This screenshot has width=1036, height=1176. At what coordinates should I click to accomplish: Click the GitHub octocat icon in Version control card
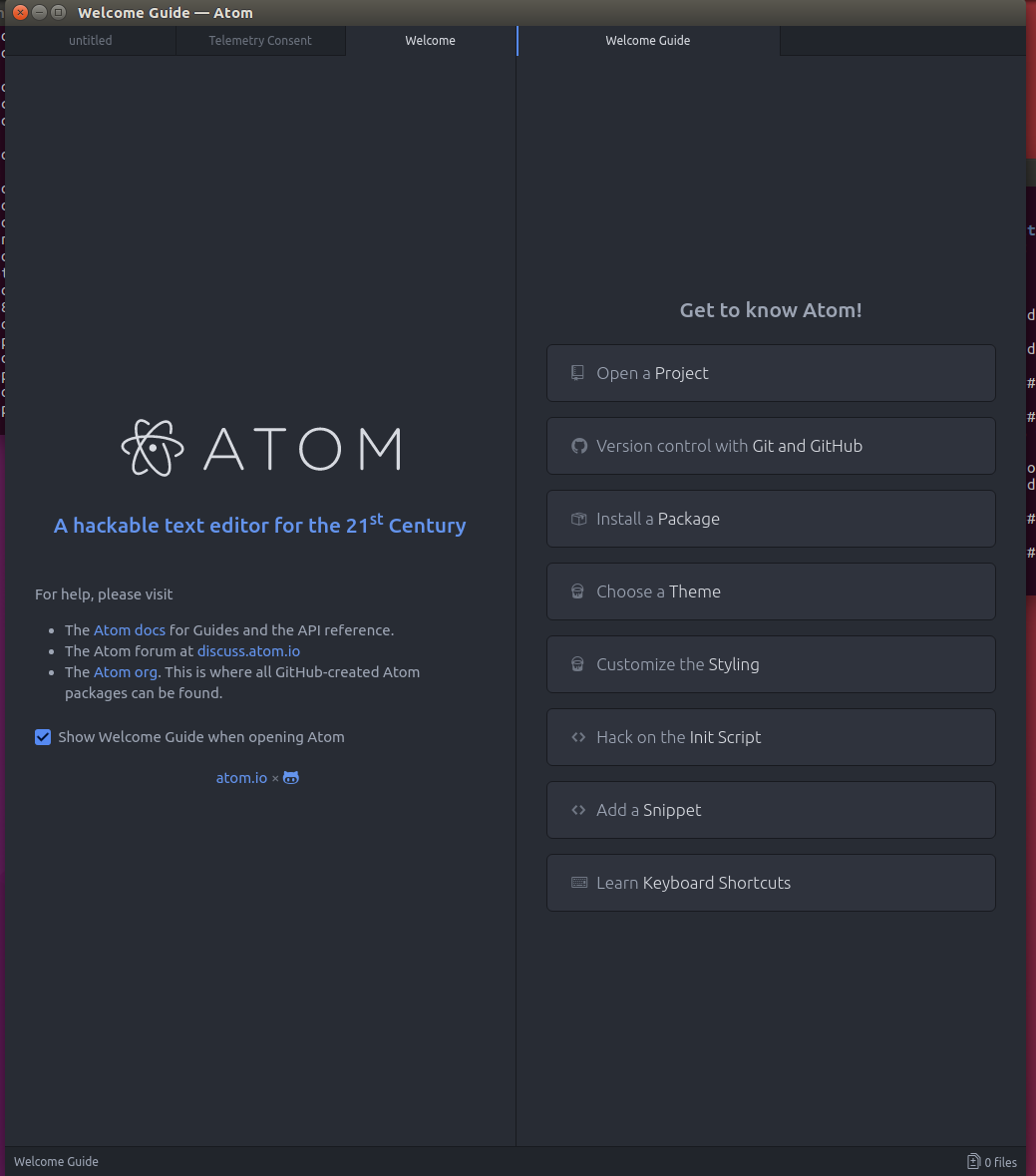pos(578,446)
